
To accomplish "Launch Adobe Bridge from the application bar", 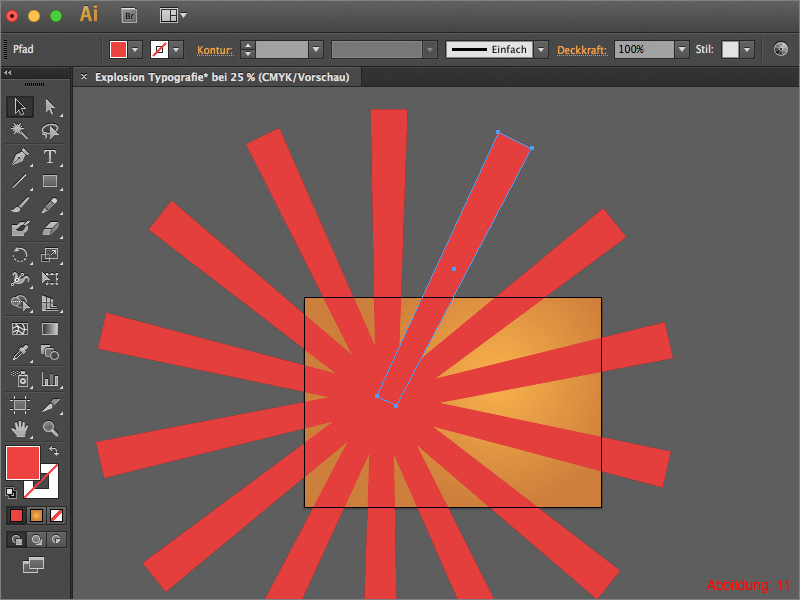I will (x=128, y=15).
